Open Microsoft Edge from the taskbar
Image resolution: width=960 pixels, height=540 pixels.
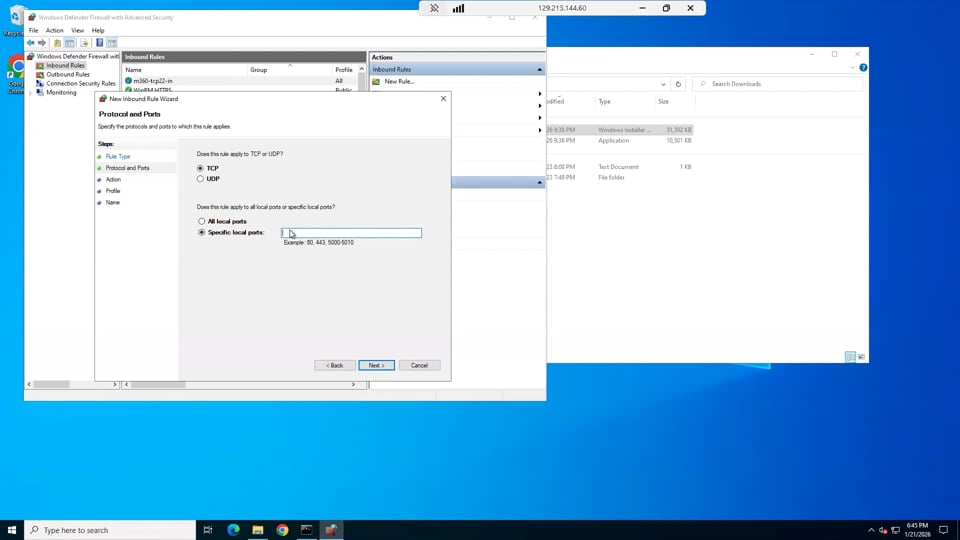233,530
